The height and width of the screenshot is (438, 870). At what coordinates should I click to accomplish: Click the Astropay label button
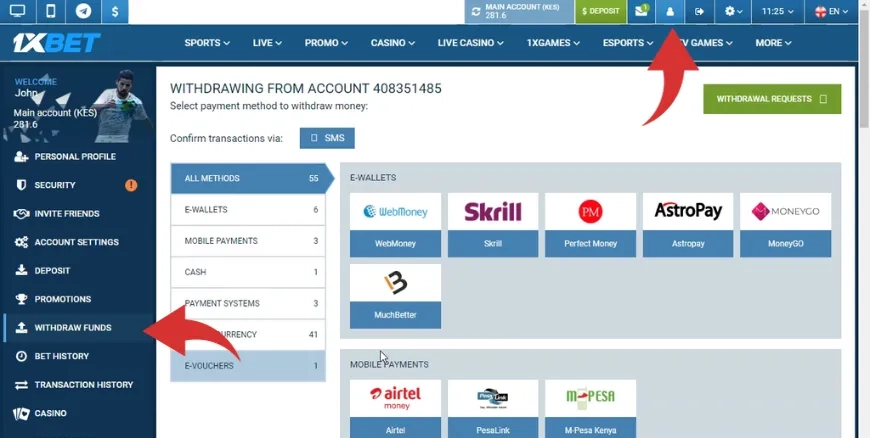click(x=688, y=244)
